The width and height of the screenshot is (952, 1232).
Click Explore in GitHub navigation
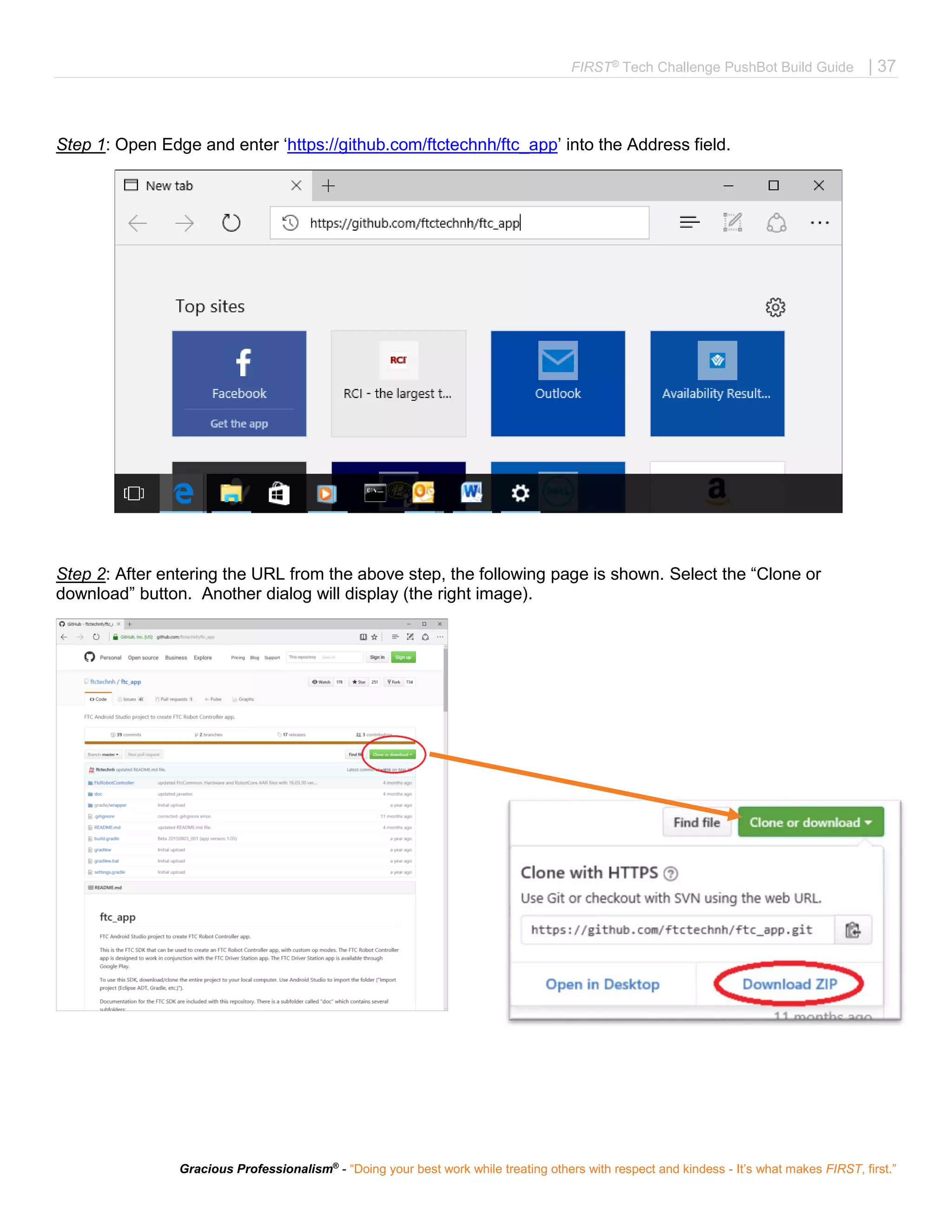[203, 658]
